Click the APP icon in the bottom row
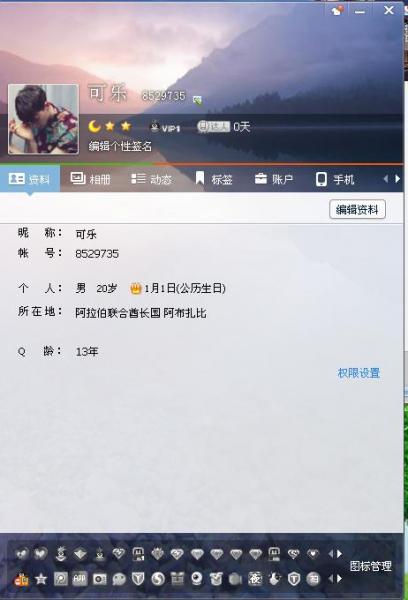This screenshot has width=408, height=600. click(80, 579)
